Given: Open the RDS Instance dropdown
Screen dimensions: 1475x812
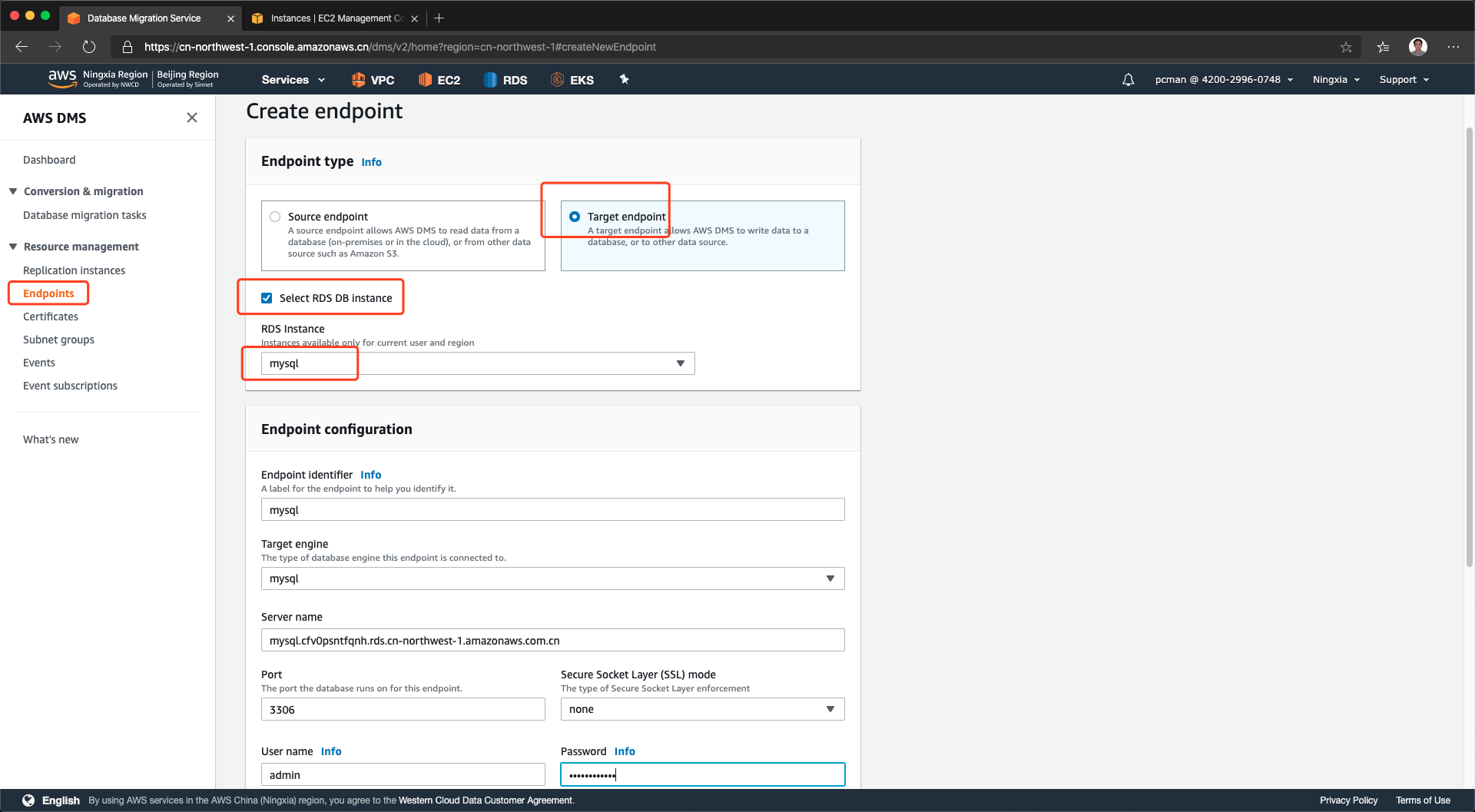Looking at the screenshot, I should (x=477, y=363).
